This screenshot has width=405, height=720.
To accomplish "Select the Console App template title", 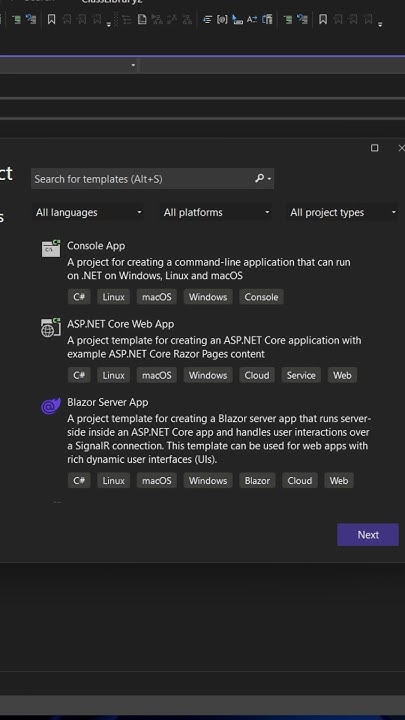I will tap(96, 246).
